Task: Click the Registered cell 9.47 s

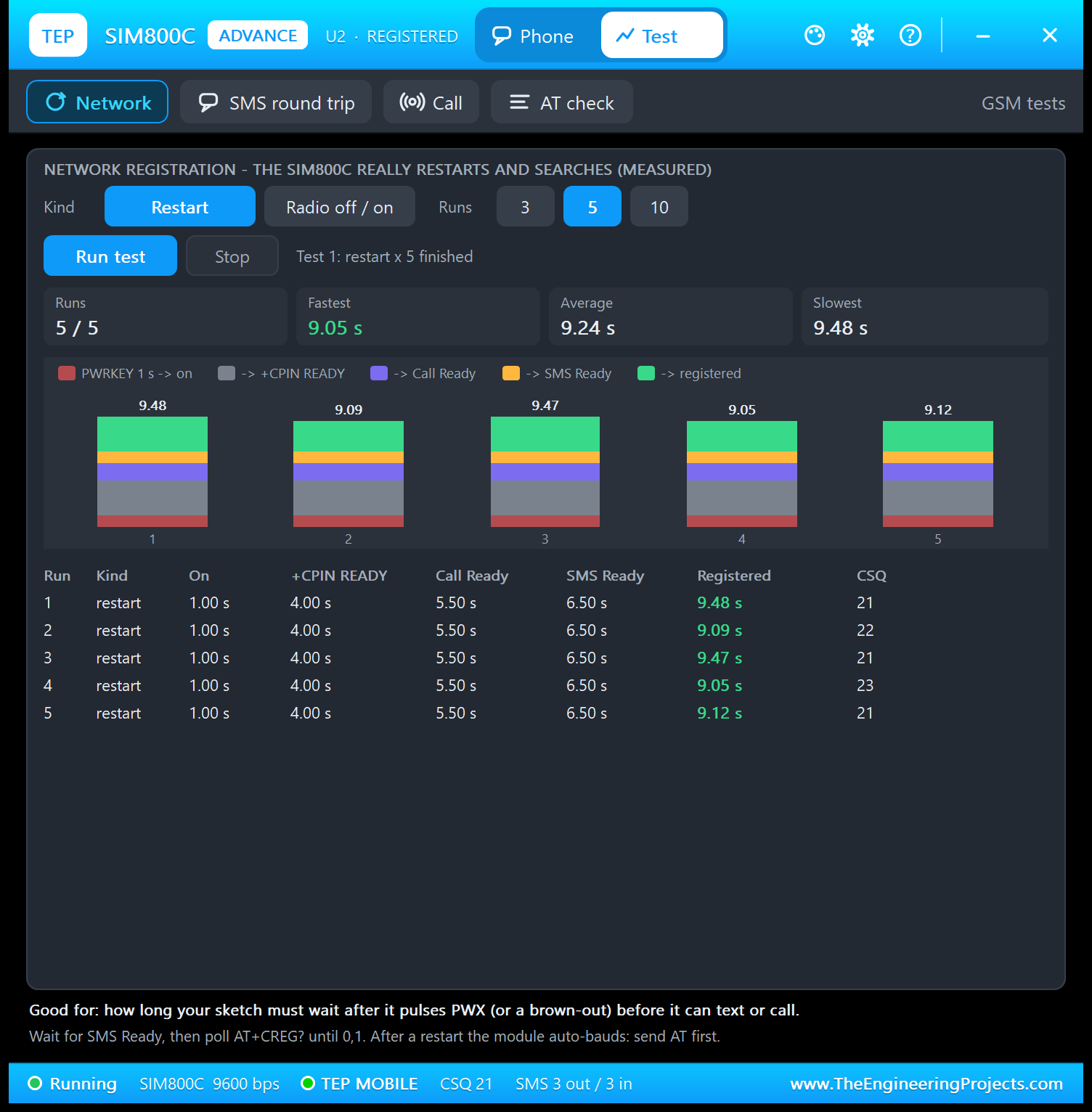Action: (720, 658)
